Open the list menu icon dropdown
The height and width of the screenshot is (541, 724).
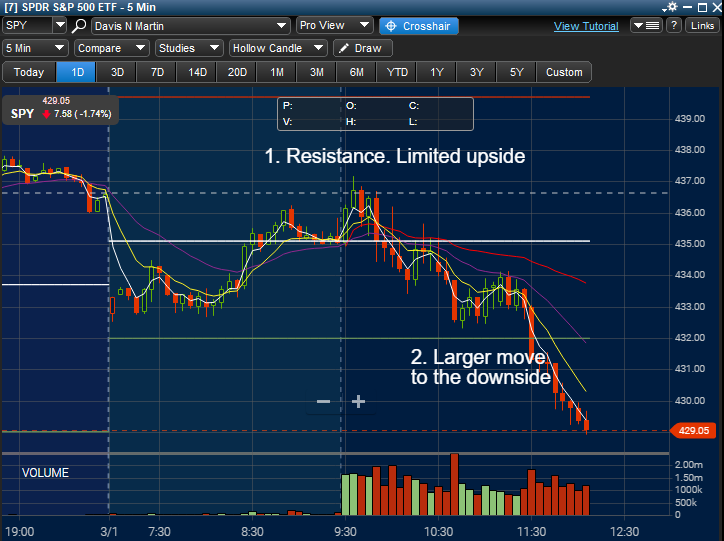[646, 25]
